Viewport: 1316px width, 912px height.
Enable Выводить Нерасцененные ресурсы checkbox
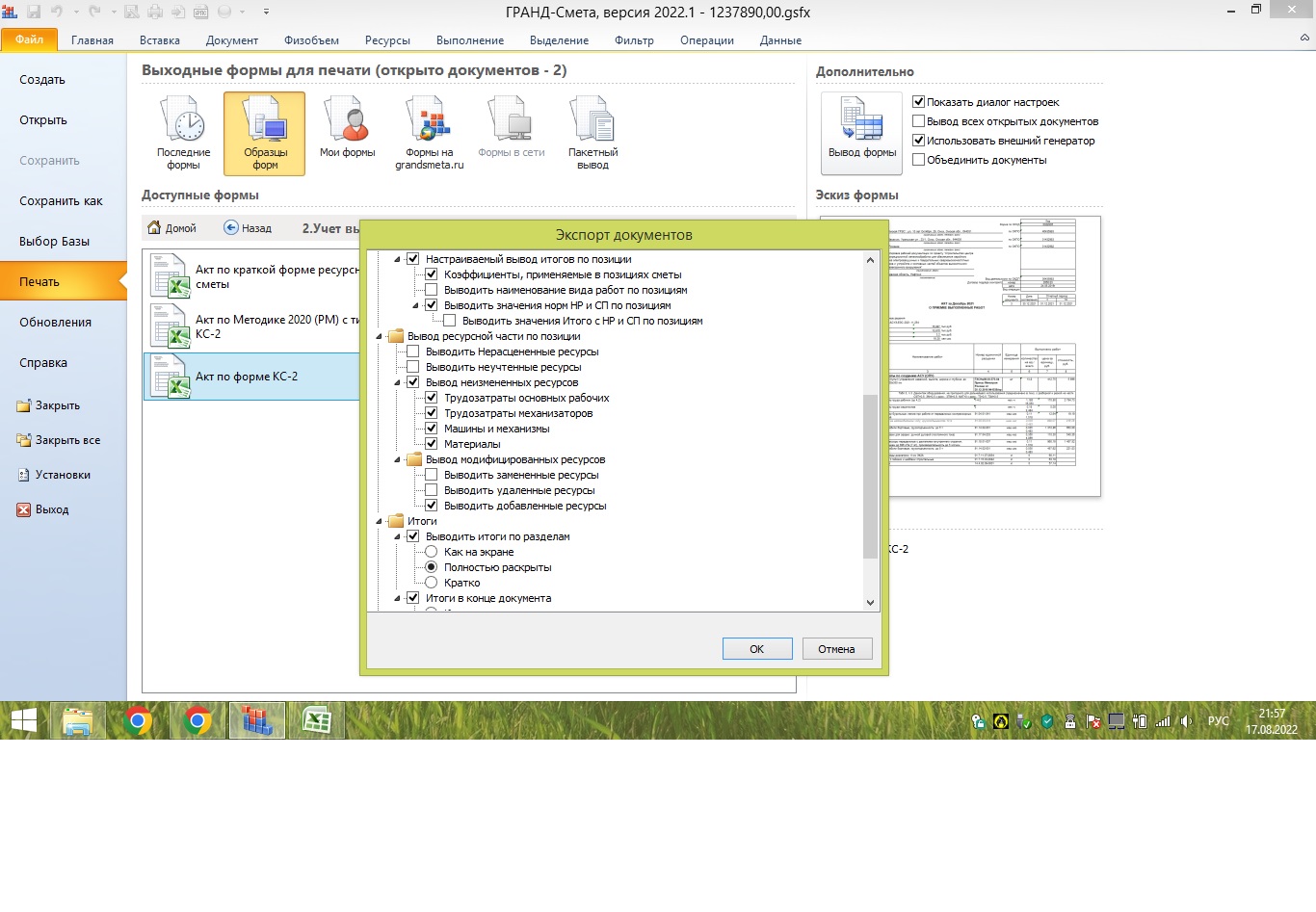[413, 352]
